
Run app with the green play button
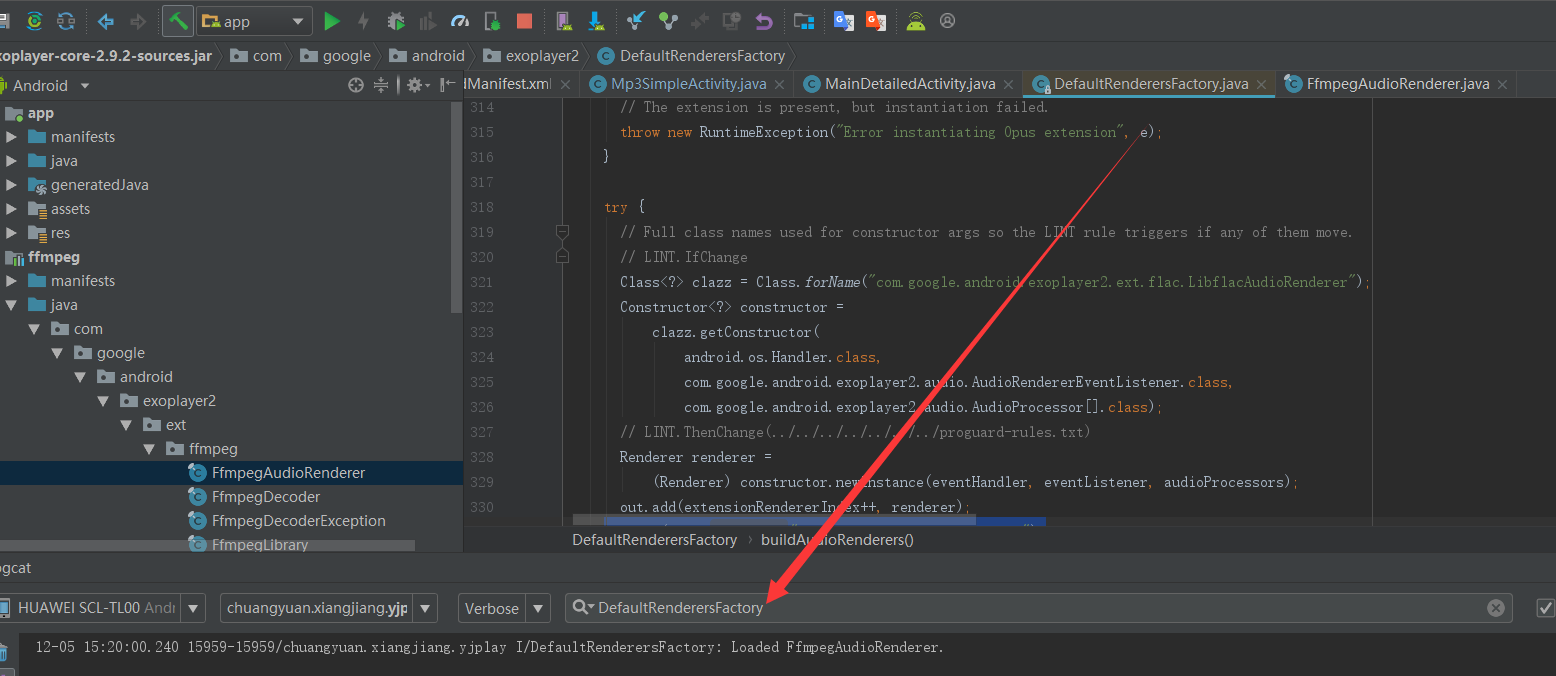pos(333,21)
